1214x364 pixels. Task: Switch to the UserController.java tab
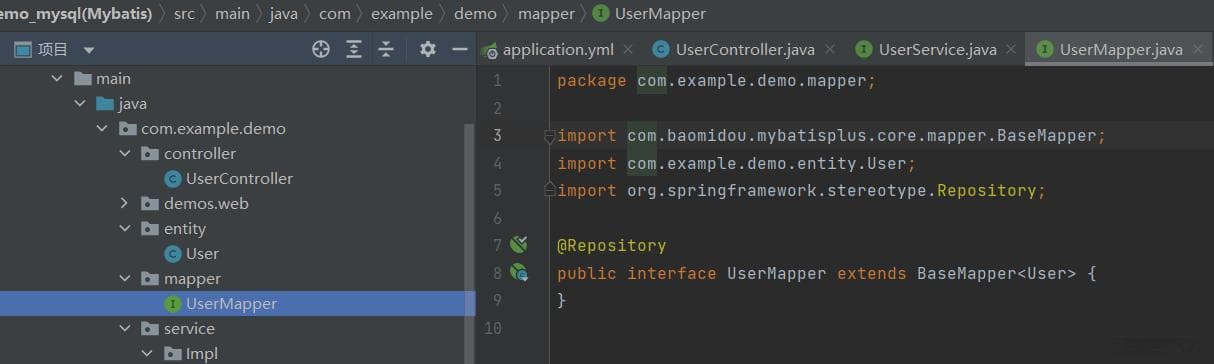tap(745, 49)
